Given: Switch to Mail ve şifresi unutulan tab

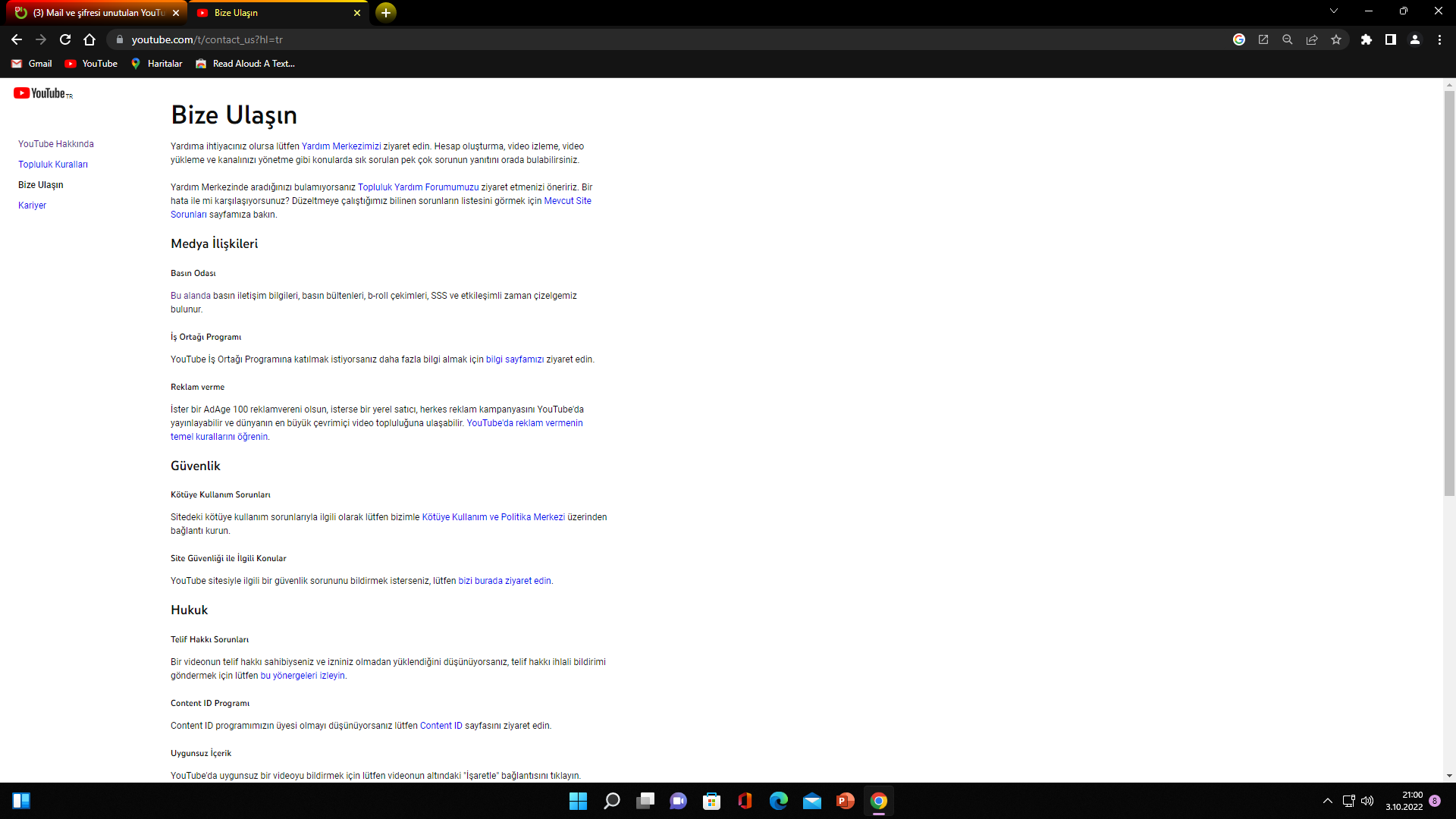Looking at the screenshot, I should click(x=97, y=13).
